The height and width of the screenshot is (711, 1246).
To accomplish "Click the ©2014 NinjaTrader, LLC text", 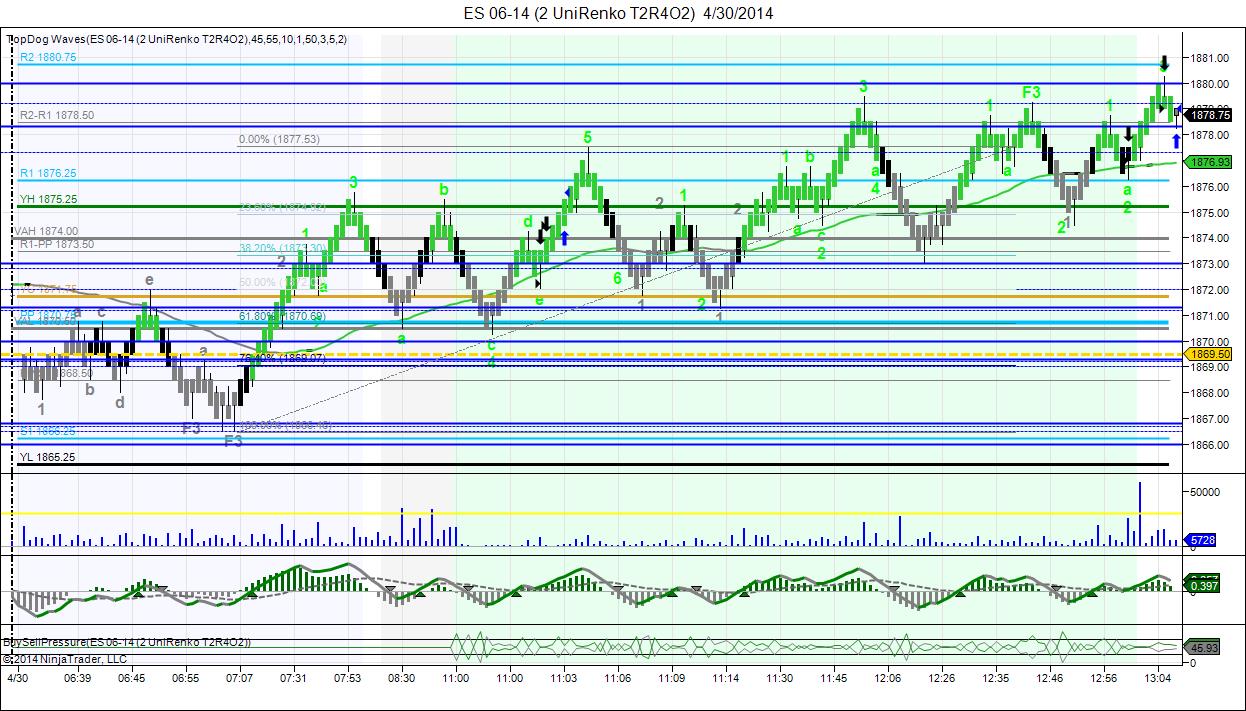I will pyautogui.click(x=65, y=659).
